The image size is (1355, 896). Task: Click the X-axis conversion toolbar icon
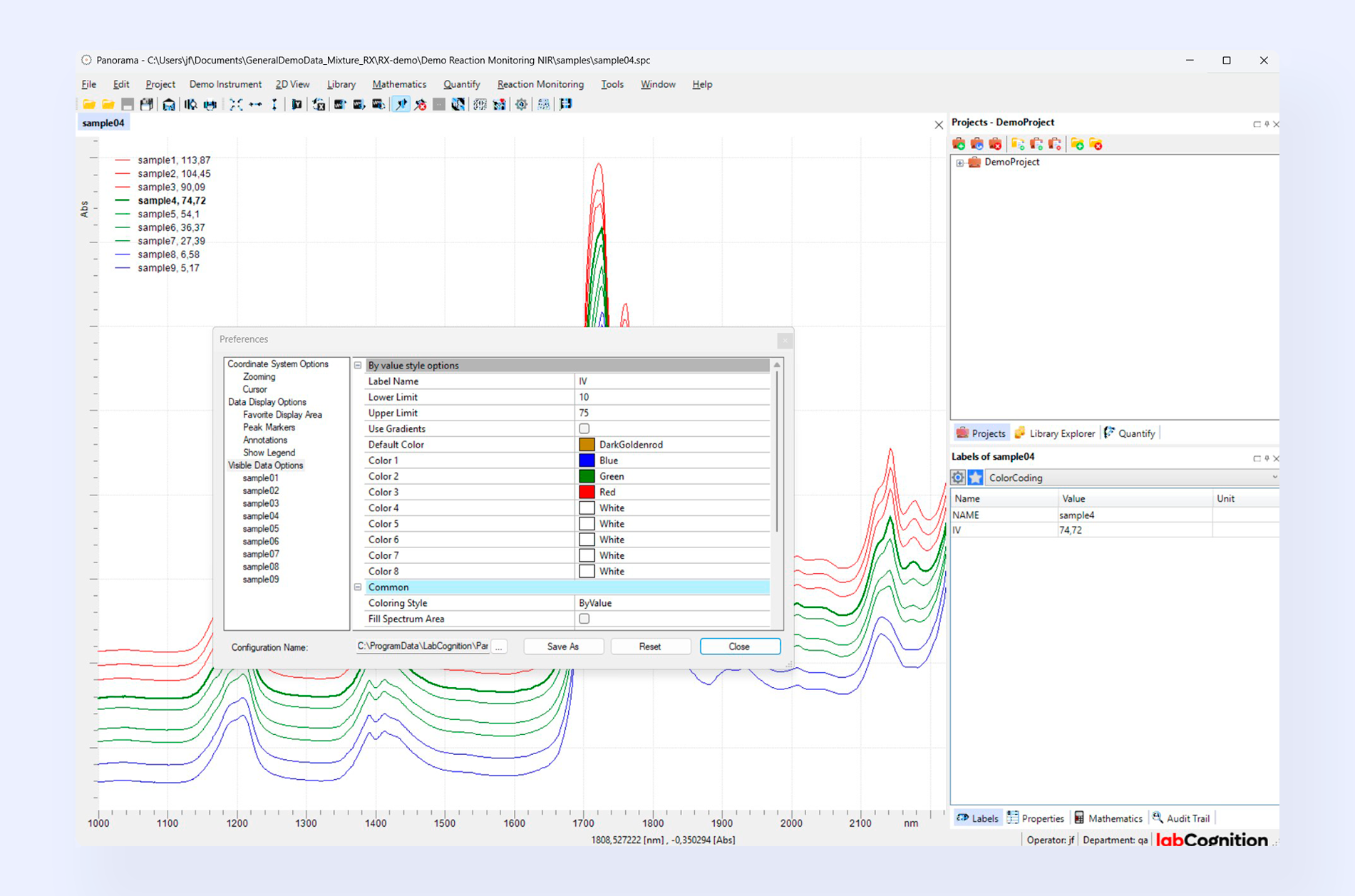(x=319, y=105)
